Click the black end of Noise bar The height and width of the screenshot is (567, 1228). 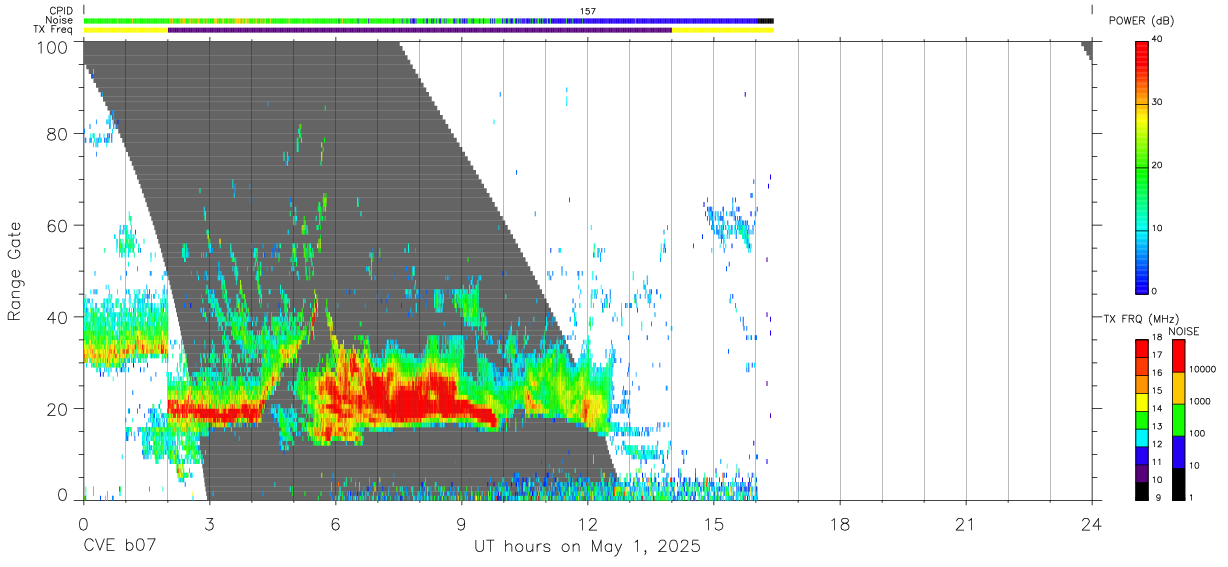[765, 20]
